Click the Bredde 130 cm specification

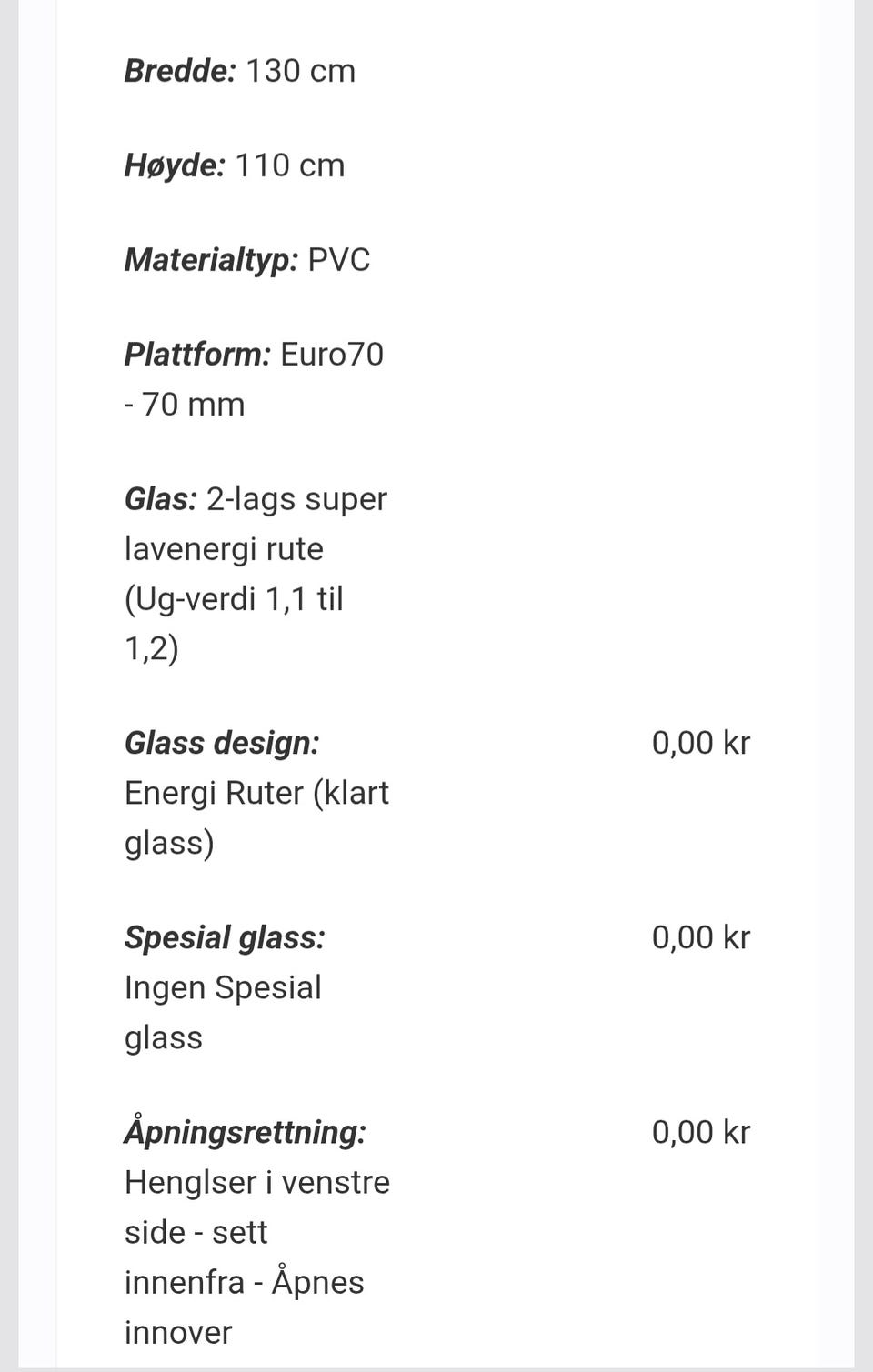pyautogui.click(x=240, y=71)
